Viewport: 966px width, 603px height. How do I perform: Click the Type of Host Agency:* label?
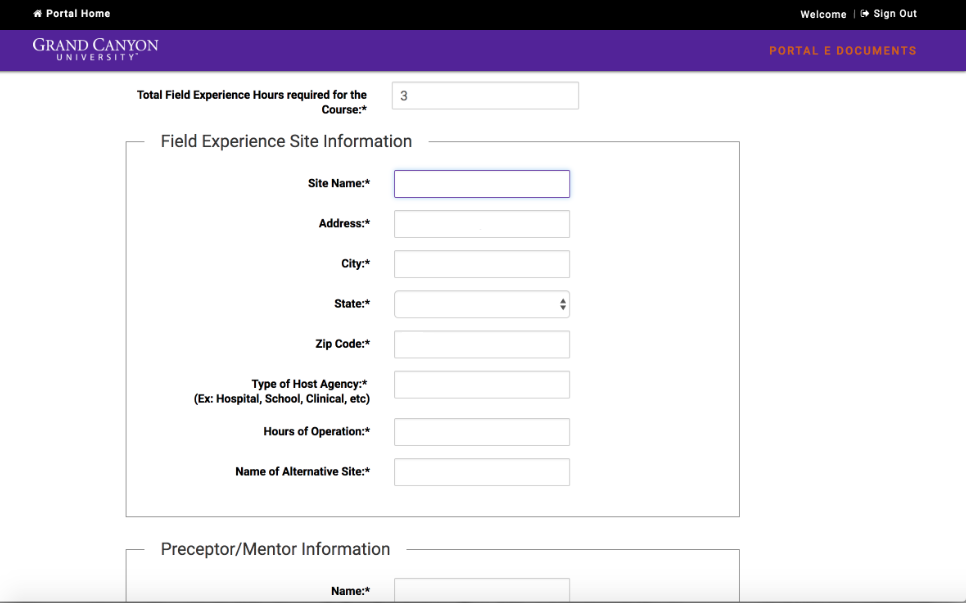pyautogui.click(x=309, y=384)
